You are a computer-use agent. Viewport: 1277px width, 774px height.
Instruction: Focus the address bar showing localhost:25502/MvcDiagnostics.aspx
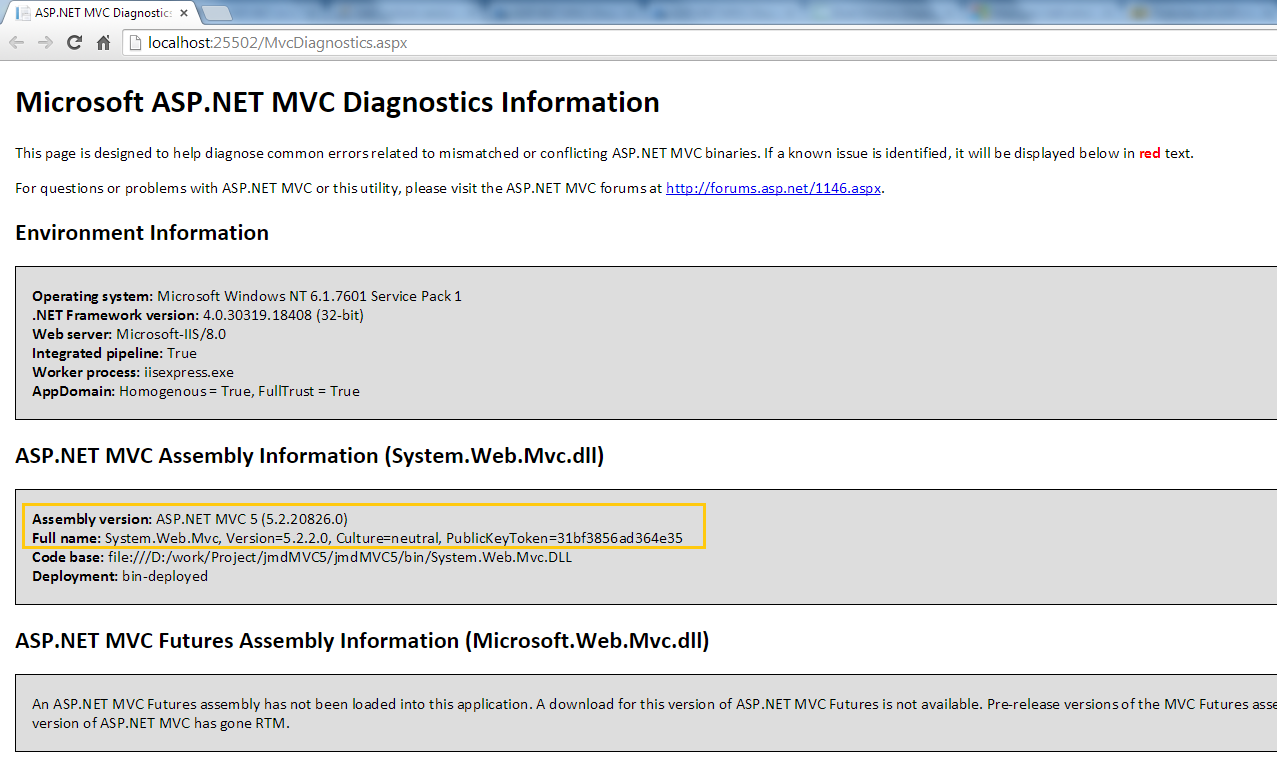click(x=700, y=43)
